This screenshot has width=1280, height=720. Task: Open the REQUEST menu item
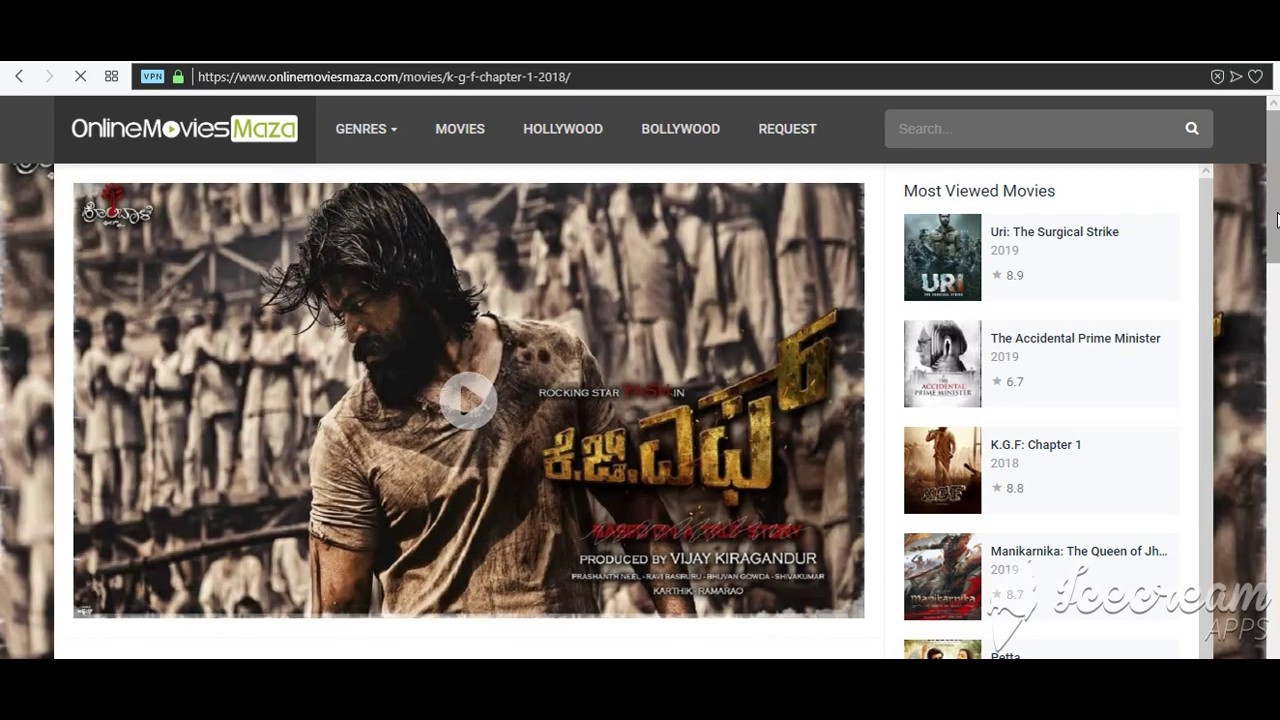pyautogui.click(x=787, y=129)
